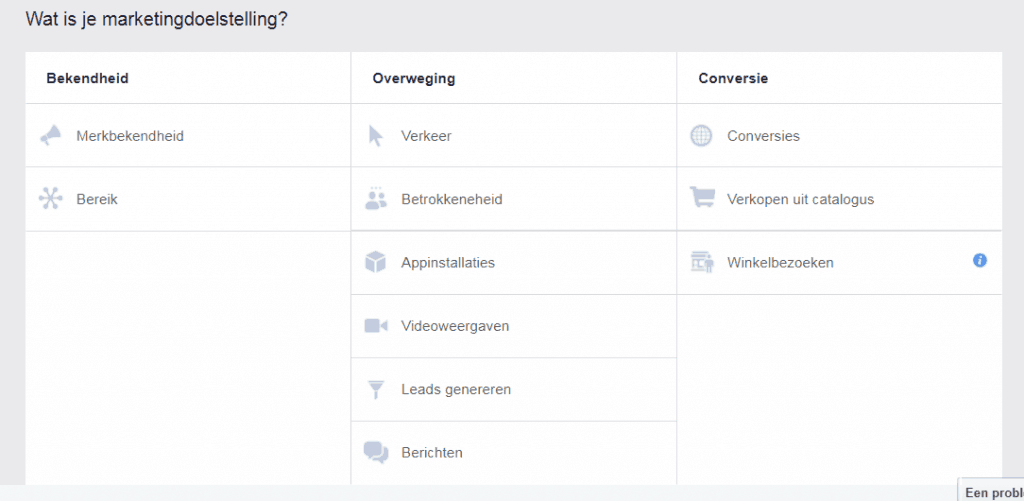The width and height of the screenshot is (1024, 501).
Task: Click the Verkopen uit catalogus cart icon
Action: (x=702, y=198)
